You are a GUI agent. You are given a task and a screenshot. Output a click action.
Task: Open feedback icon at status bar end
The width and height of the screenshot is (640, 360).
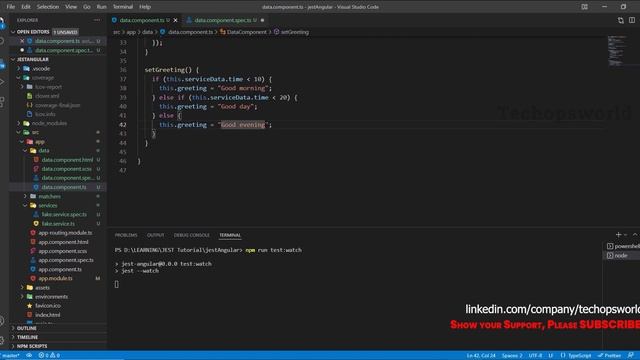[x=631, y=356]
